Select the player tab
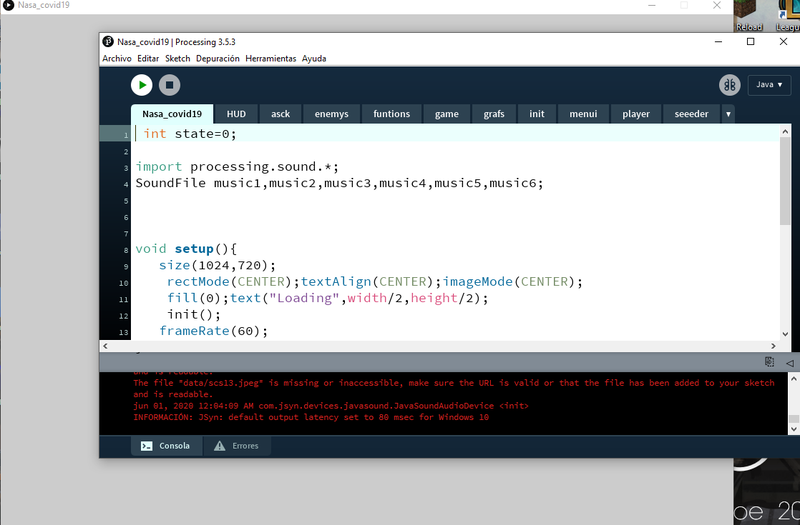 pyautogui.click(x=636, y=114)
